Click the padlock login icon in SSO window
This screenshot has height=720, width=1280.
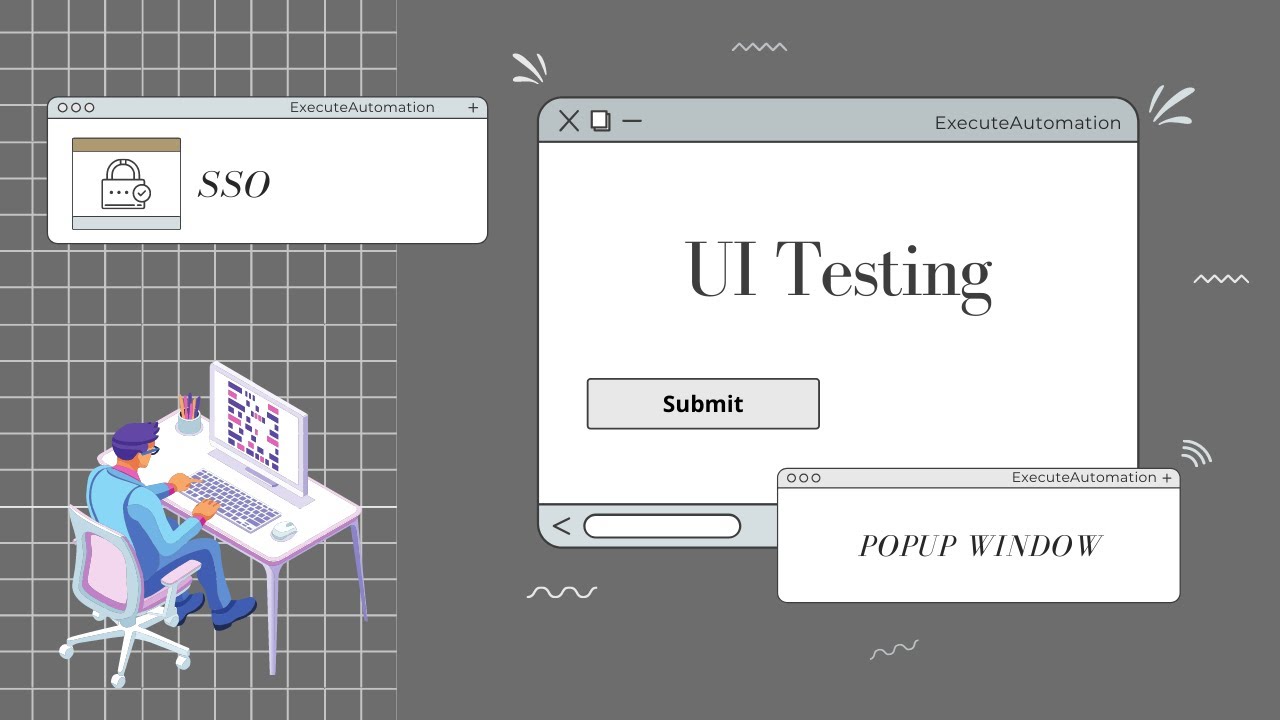[x=126, y=184]
